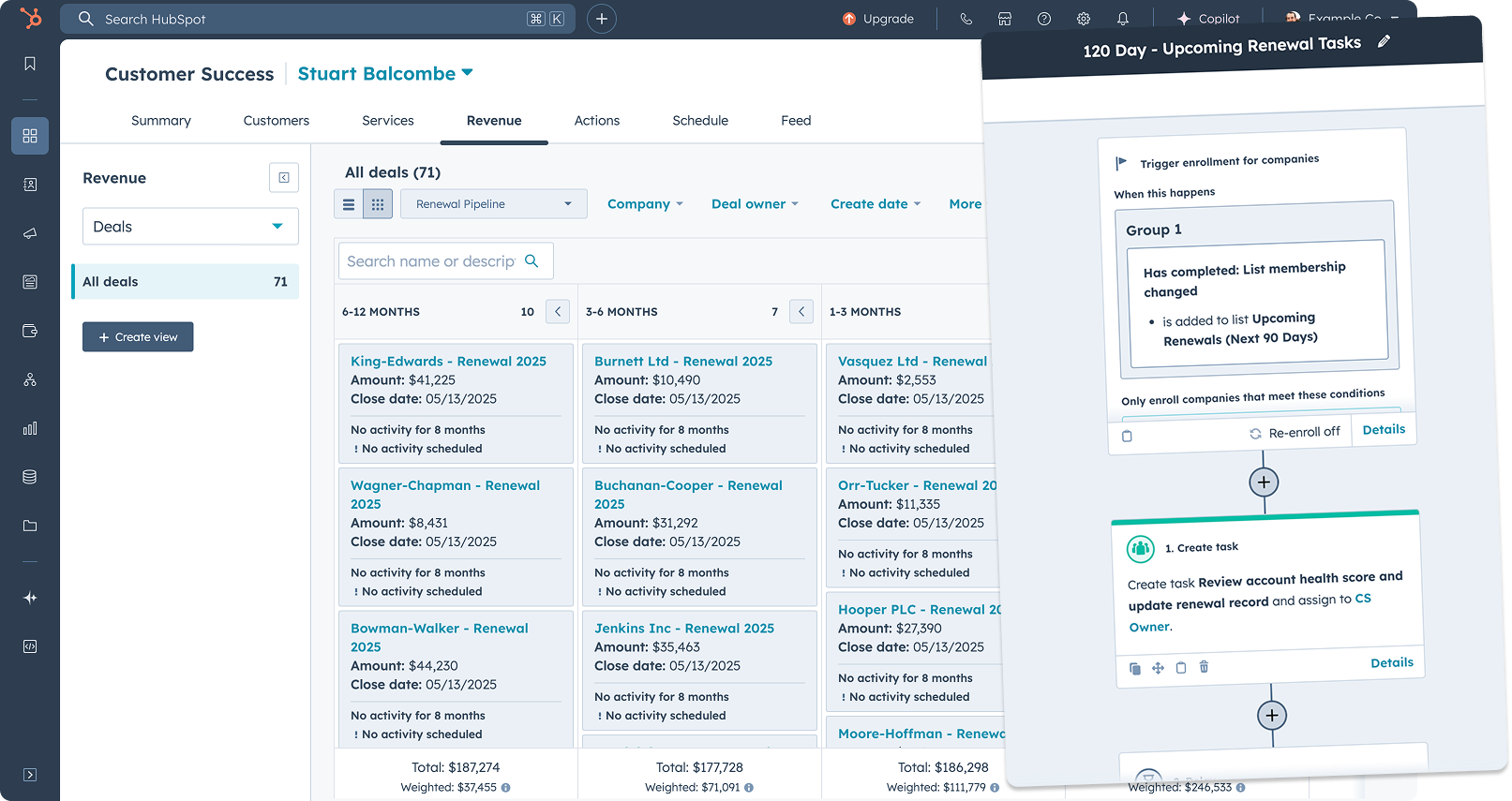1512x801 pixels.
Task: Switch to board grid view of deals
Action: point(378,204)
